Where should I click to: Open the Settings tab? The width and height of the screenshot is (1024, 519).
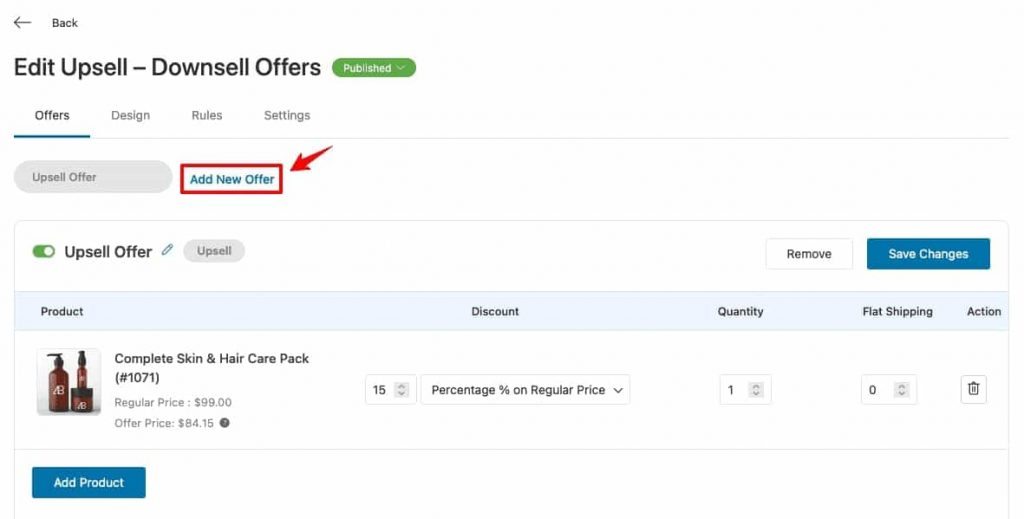(287, 116)
